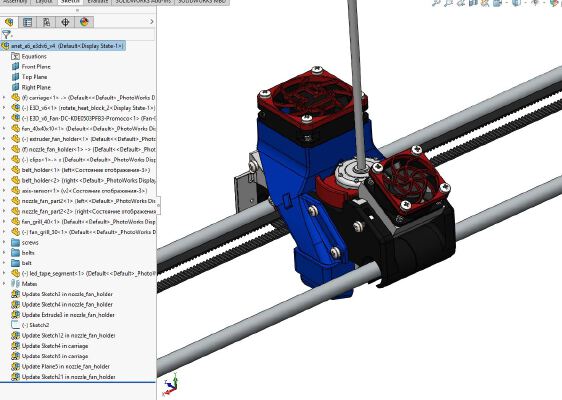
Task: Click the belt_holder<1> left part icon
Action: (15, 170)
